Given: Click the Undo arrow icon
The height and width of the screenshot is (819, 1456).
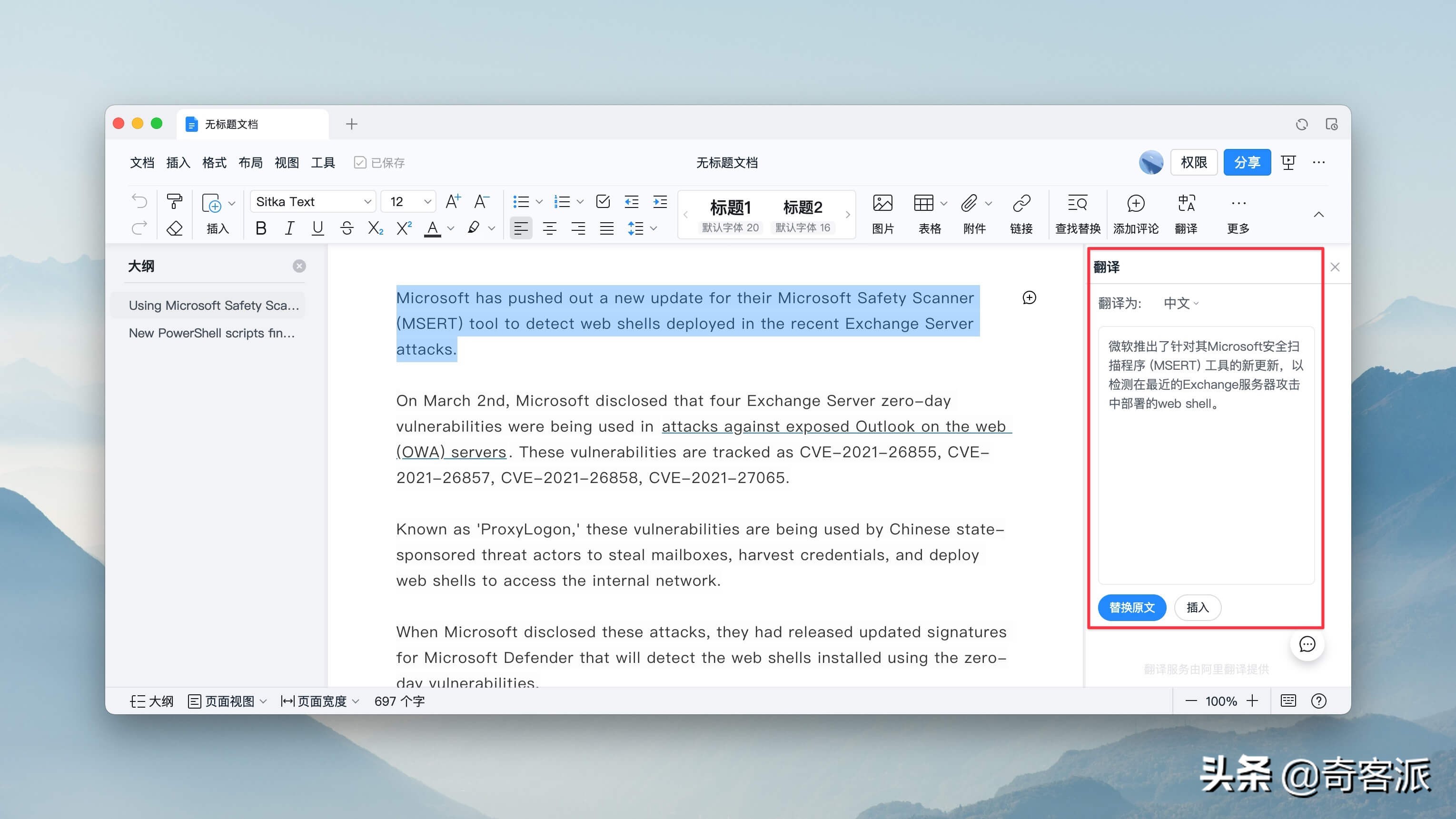Looking at the screenshot, I should pyautogui.click(x=139, y=201).
